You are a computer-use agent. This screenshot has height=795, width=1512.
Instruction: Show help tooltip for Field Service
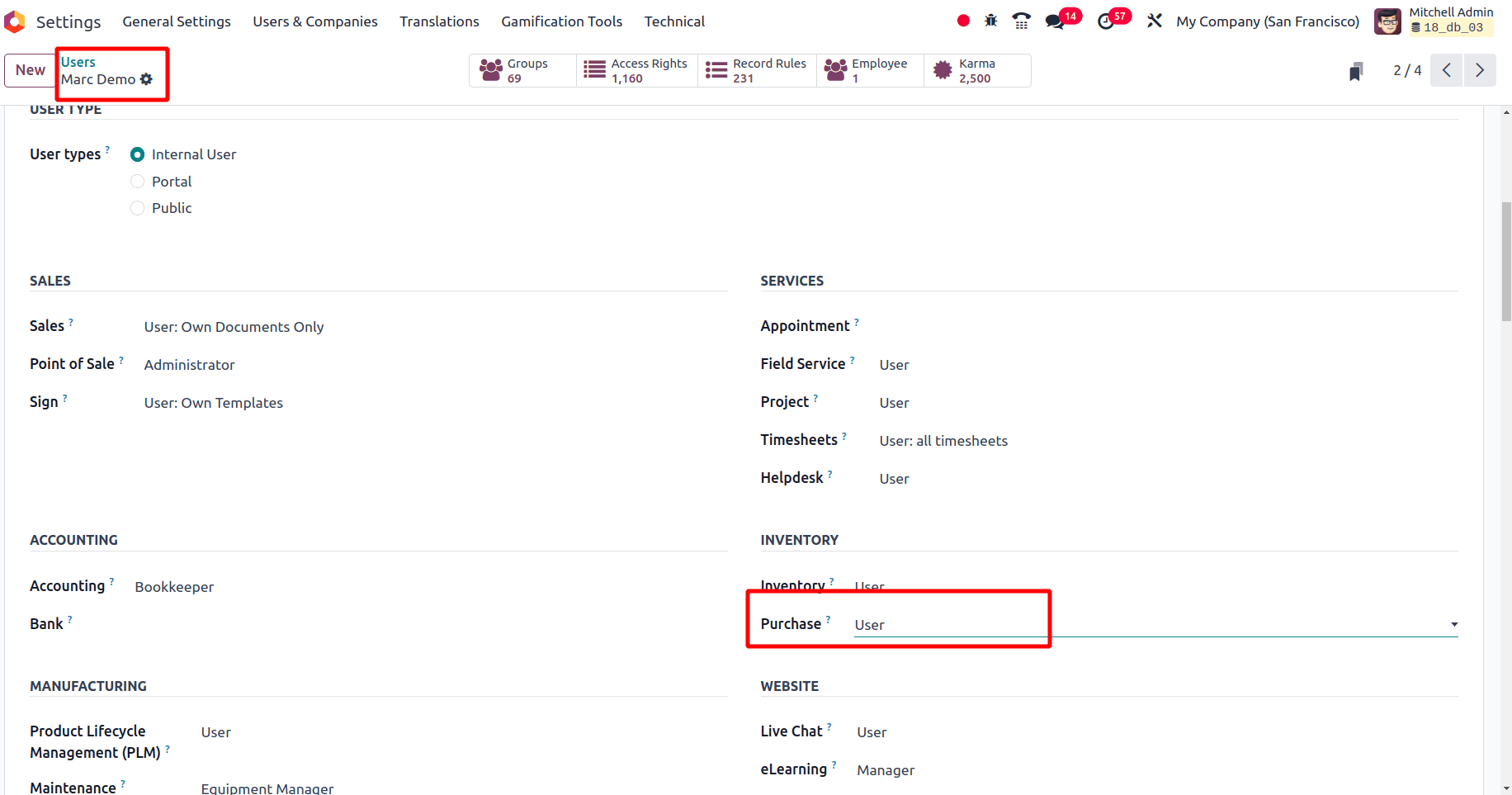tap(853, 360)
